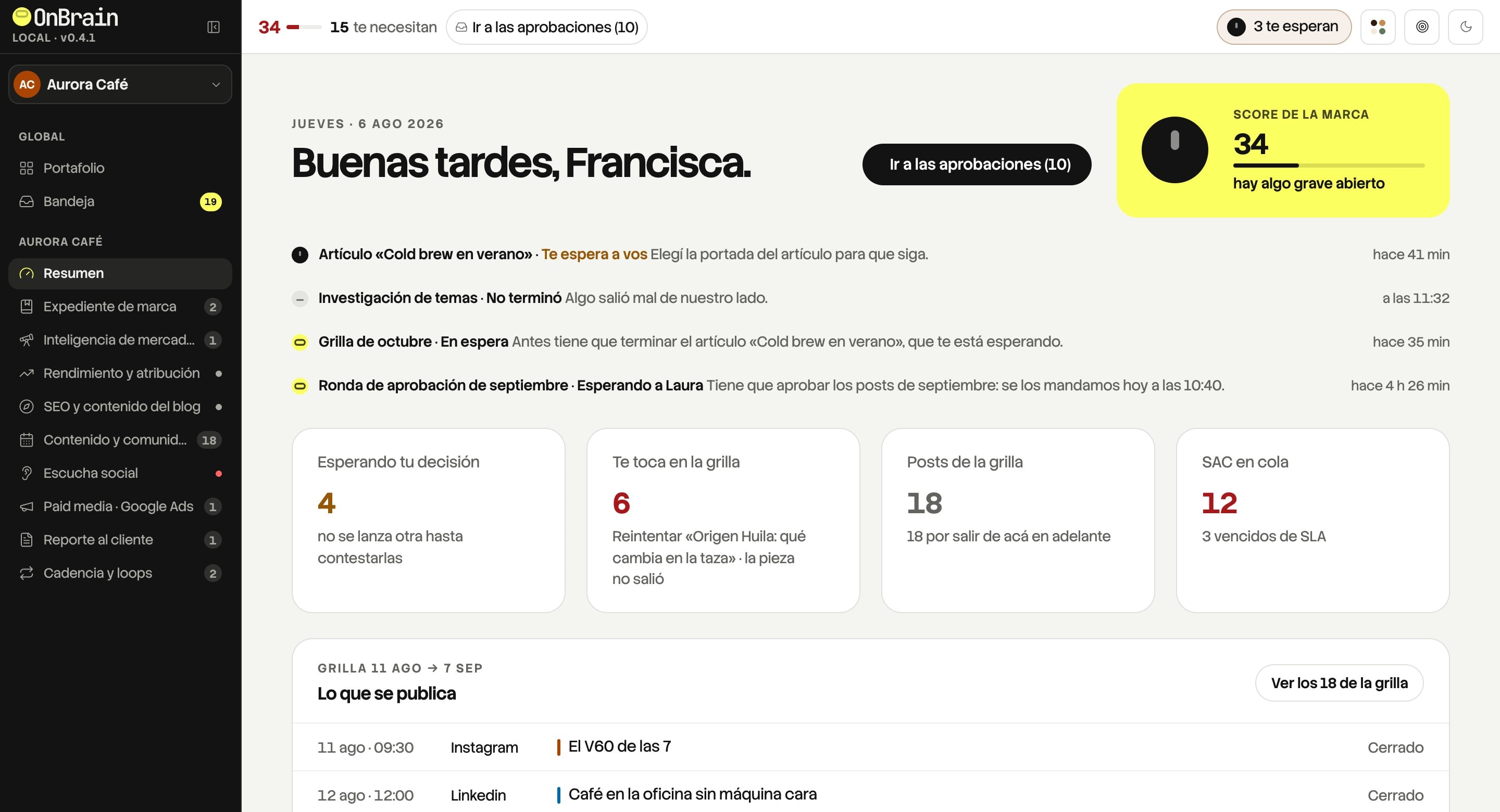
Task: Click the Portafolio grid icon
Action: tap(27, 168)
